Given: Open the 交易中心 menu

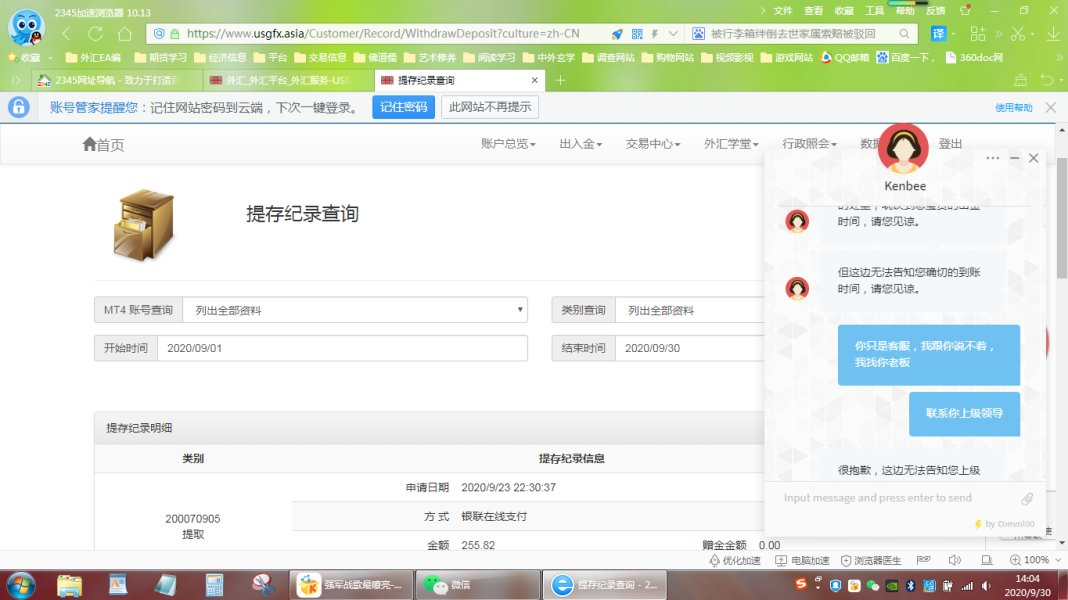Looking at the screenshot, I should pyautogui.click(x=652, y=144).
